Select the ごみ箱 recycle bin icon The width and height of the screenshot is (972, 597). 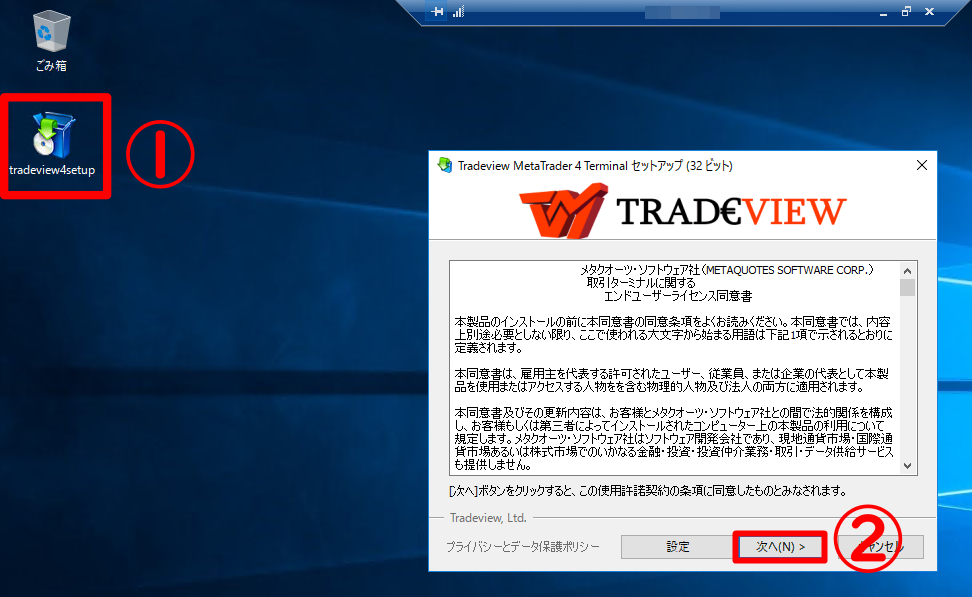51,41
